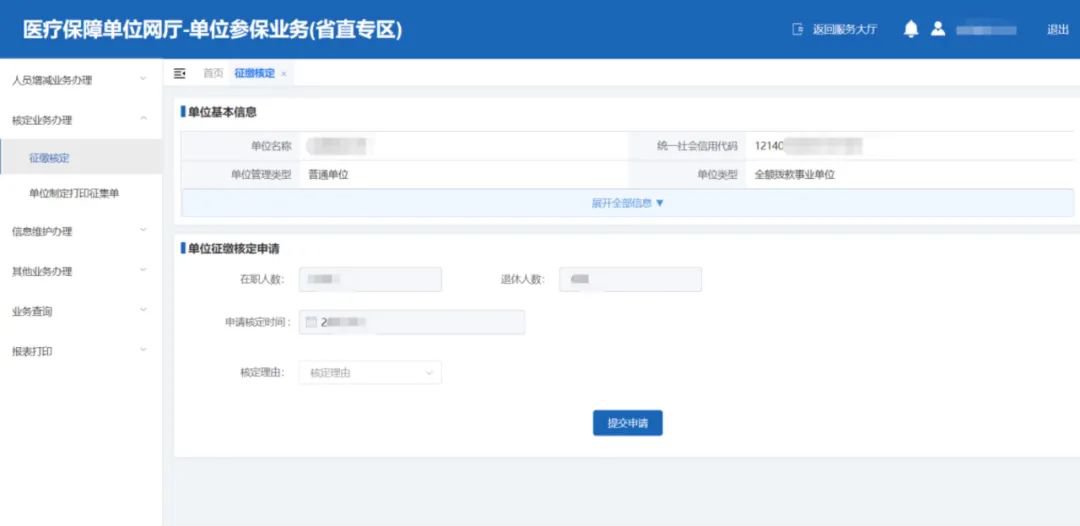Click the 在职人数 input field
Screen dimensions: 1080x526
click(370, 279)
